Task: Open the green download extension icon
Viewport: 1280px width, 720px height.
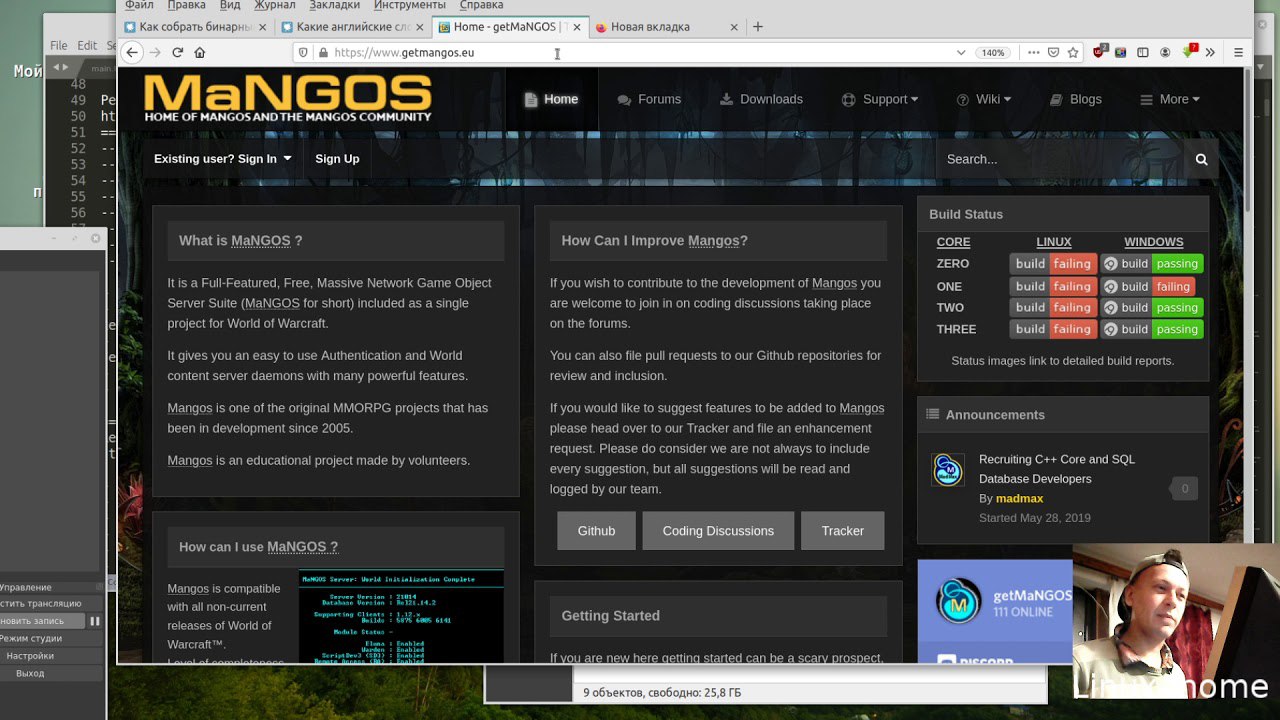Action: point(1190,51)
